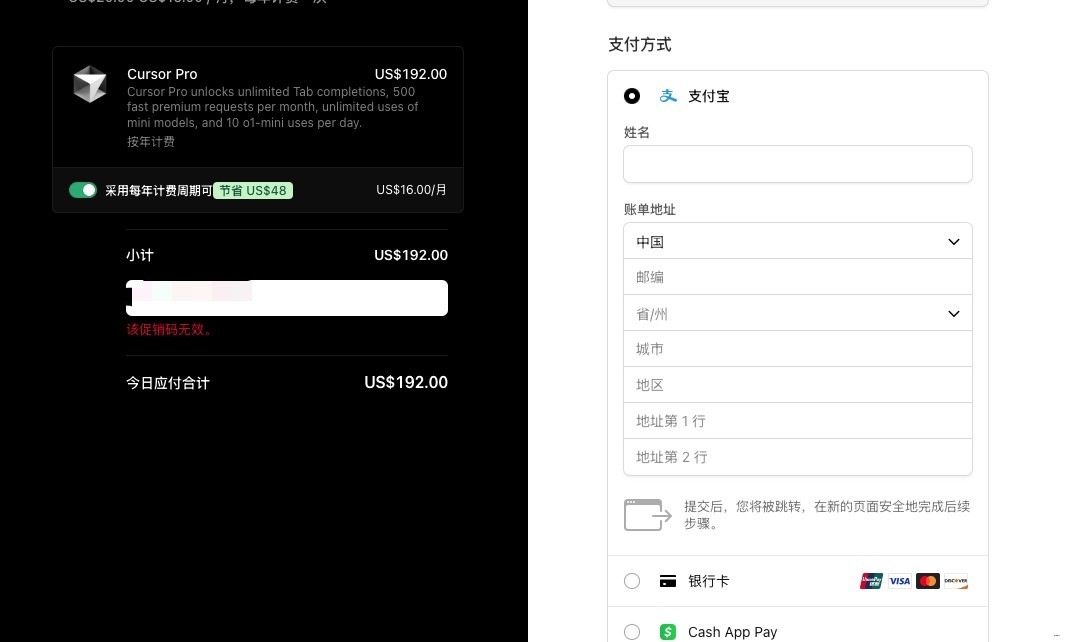The width and height of the screenshot is (1065, 642).
Task: Click the UnionPay card logo
Action: (x=871, y=581)
